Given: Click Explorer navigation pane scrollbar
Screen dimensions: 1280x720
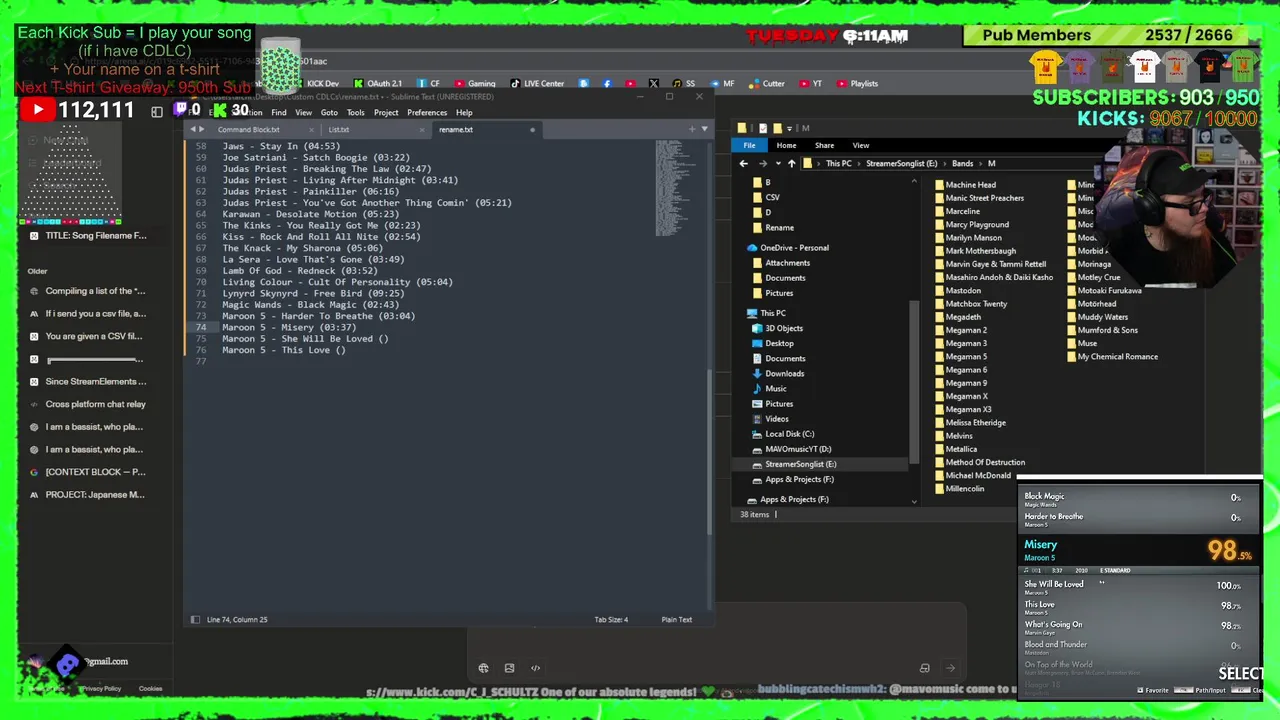Looking at the screenshot, I should tap(914, 380).
